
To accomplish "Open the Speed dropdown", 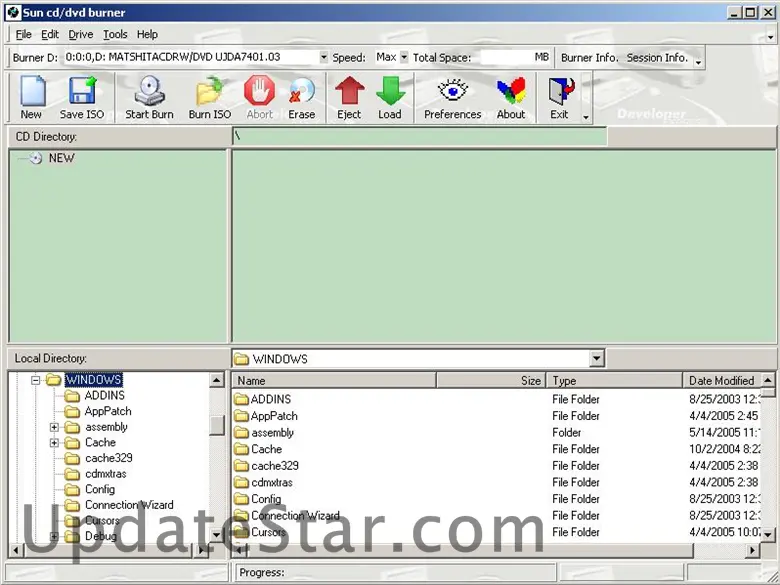I will tap(404, 58).
